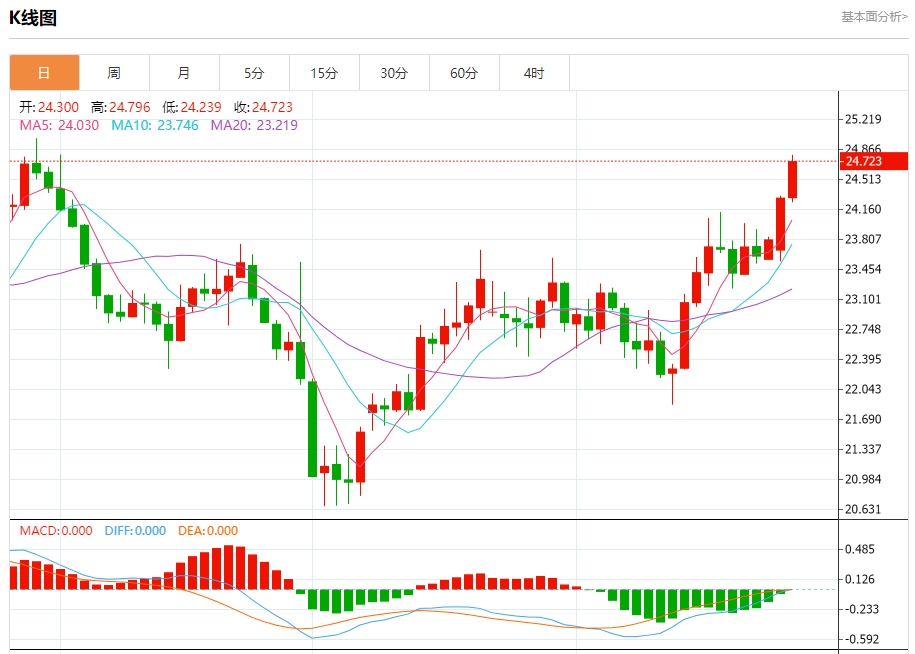Click the red 24.723 current price tag
This screenshot has width=915, height=654.
[873, 161]
